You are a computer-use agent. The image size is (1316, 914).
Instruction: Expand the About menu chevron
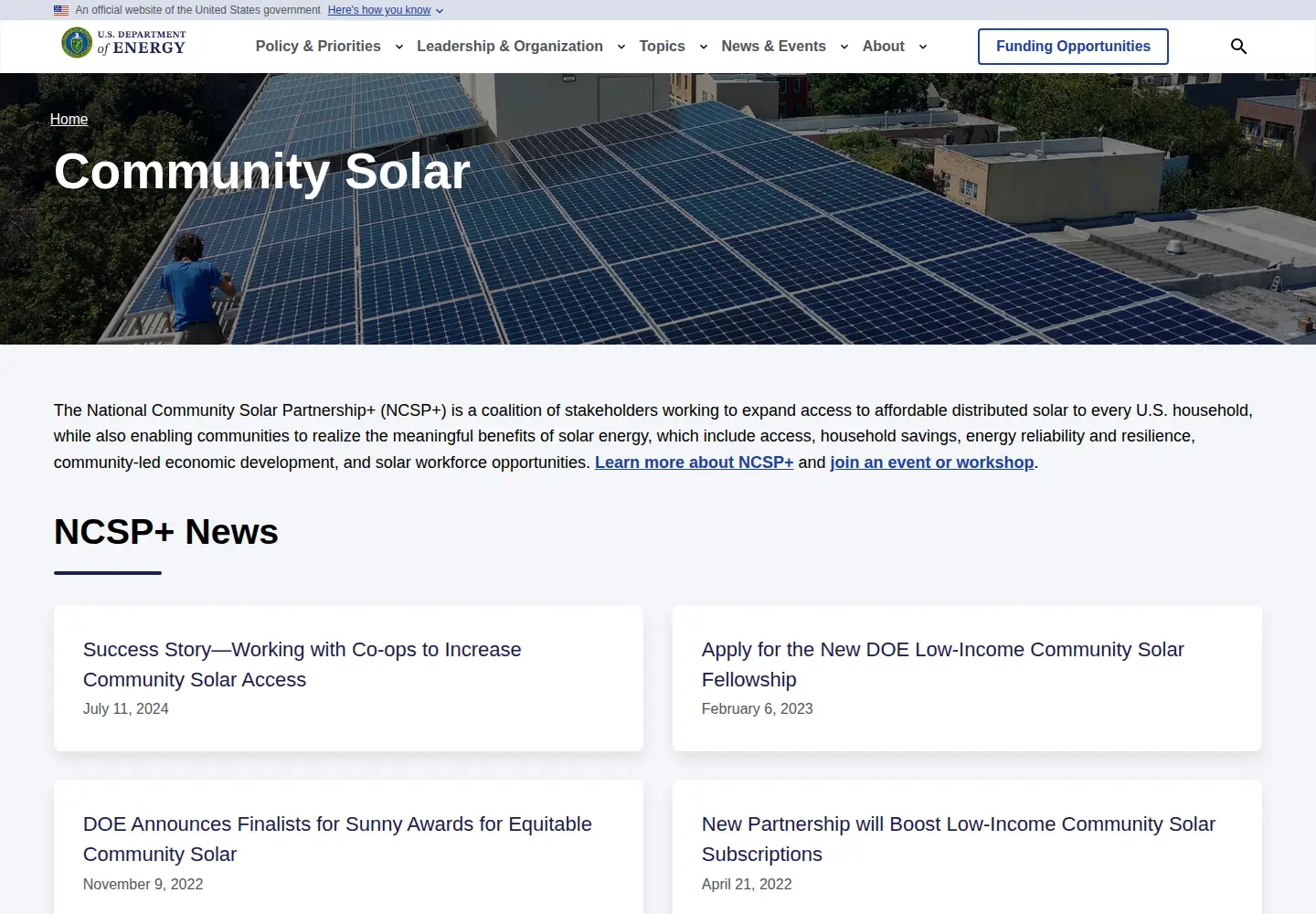pyautogui.click(x=923, y=47)
